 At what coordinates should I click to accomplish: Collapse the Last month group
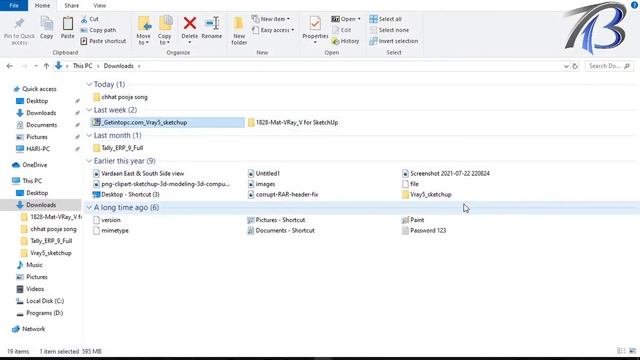89,135
